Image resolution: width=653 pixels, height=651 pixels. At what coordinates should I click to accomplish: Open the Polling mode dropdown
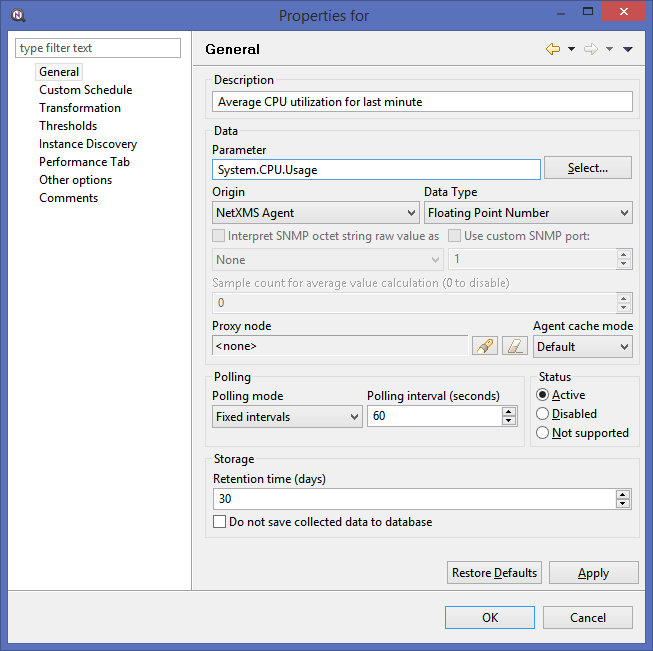tap(287, 417)
